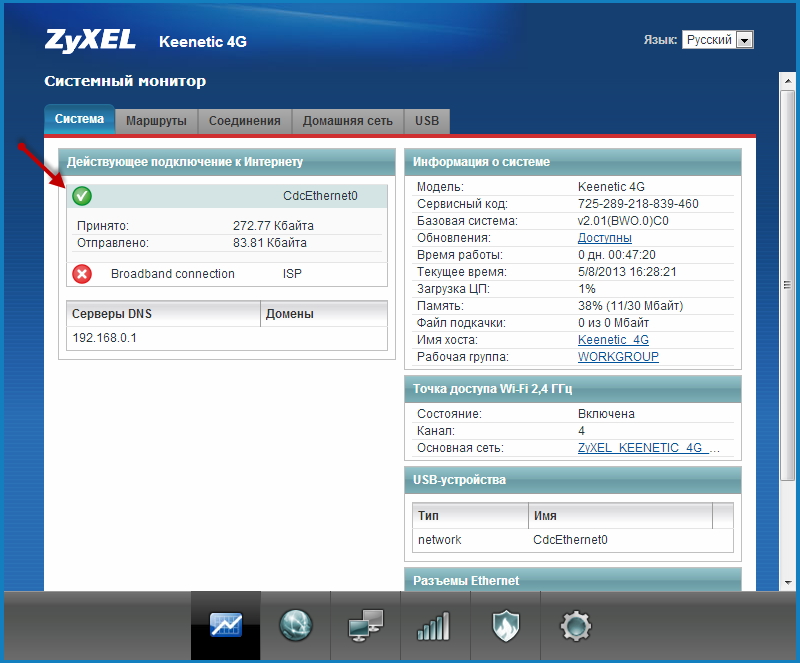Click the Доступны updates link
The image size is (800, 663).
[x=604, y=238]
